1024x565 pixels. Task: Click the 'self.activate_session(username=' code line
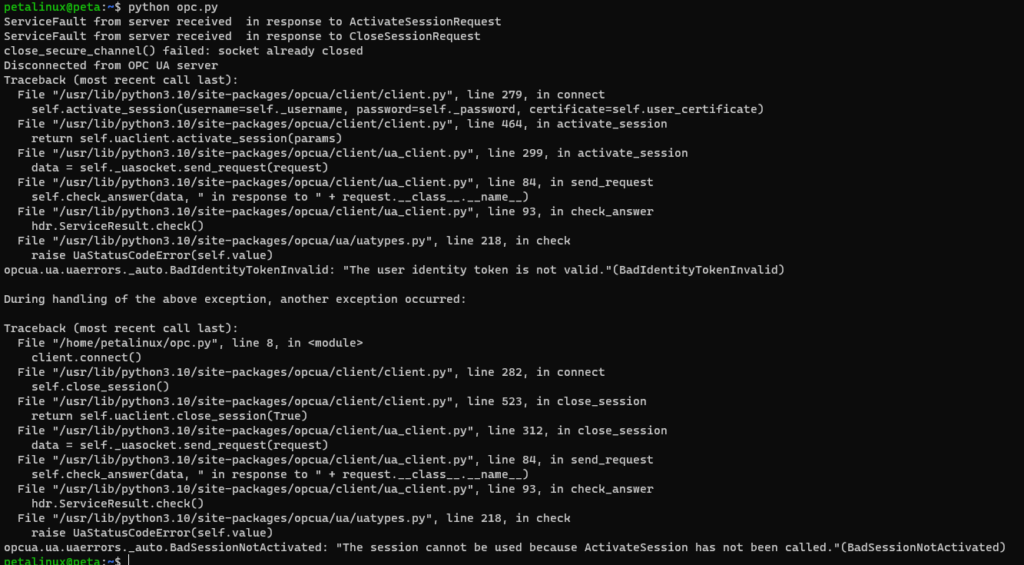[397, 109]
